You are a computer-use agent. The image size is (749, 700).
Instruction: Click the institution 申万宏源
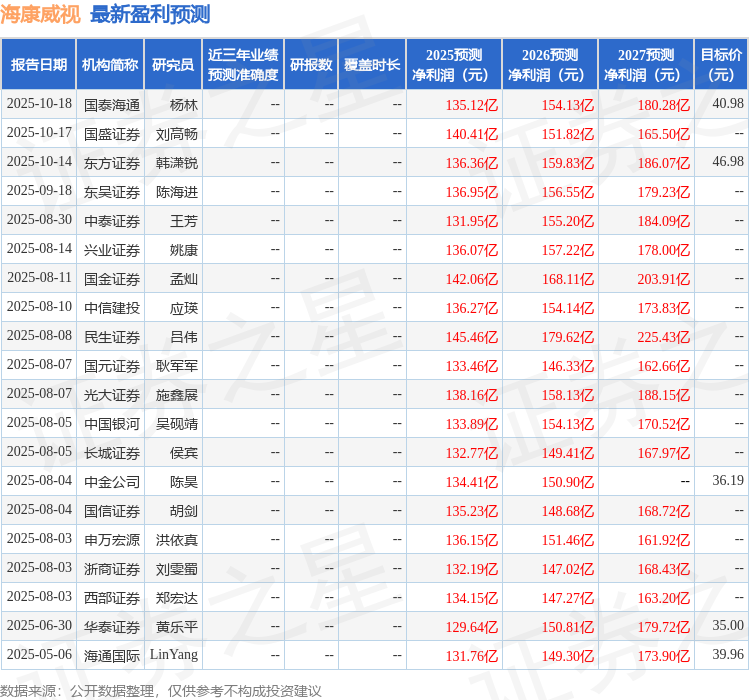[112, 540]
